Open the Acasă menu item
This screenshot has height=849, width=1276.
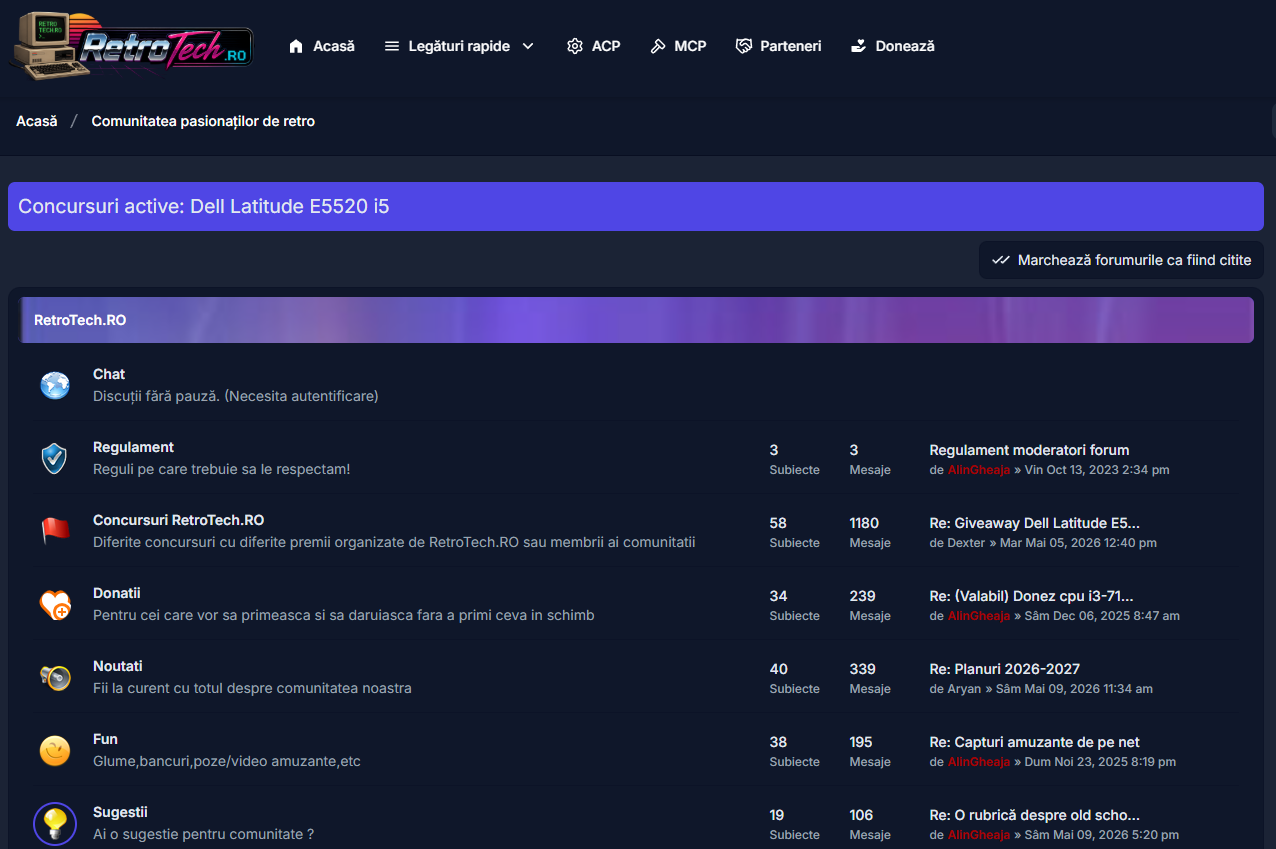[321, 46]
